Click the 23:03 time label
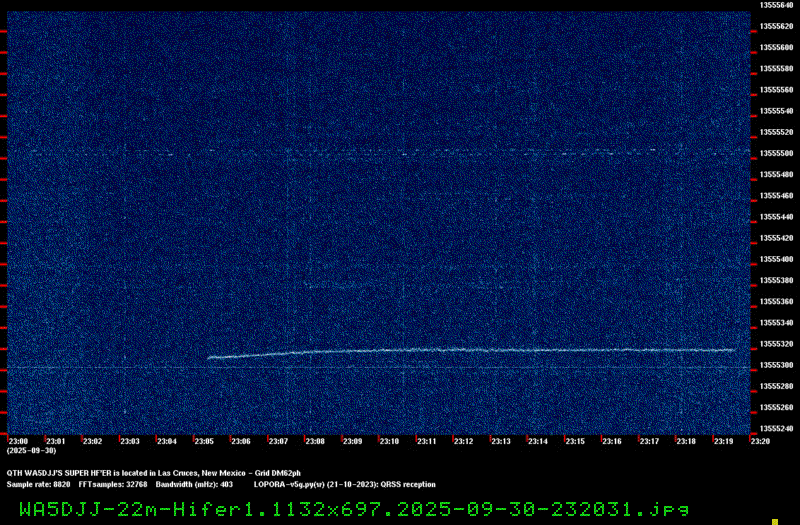The height and width of the screenshot is (525, 800). 130,441
